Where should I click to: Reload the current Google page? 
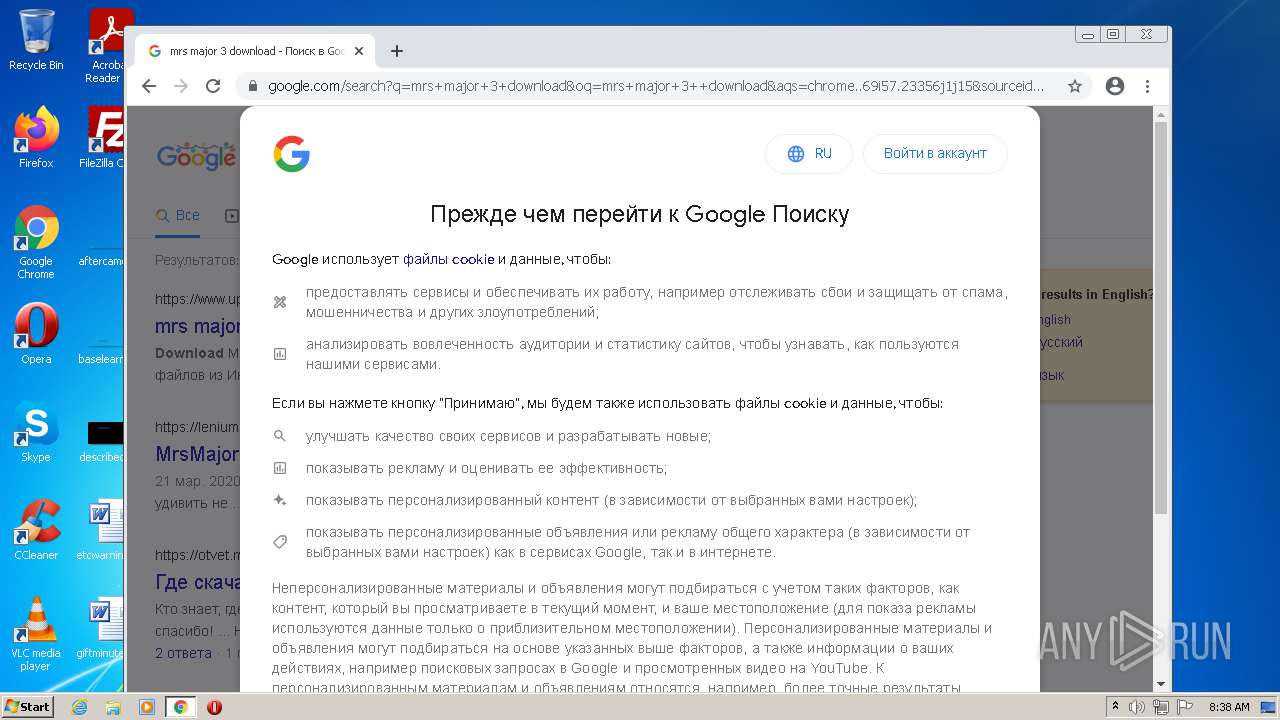click(x=213, y=86)
